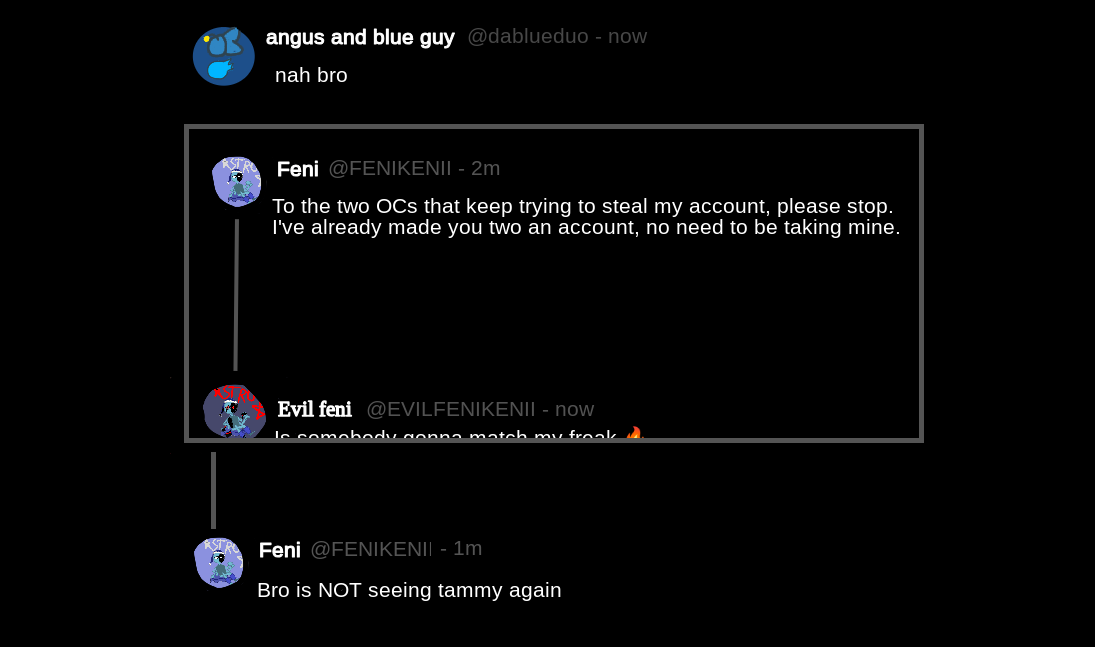This screenshot has height=647, width=1095.
Task: Open the "angus and blue guy" display name
Action: (360, 37)
